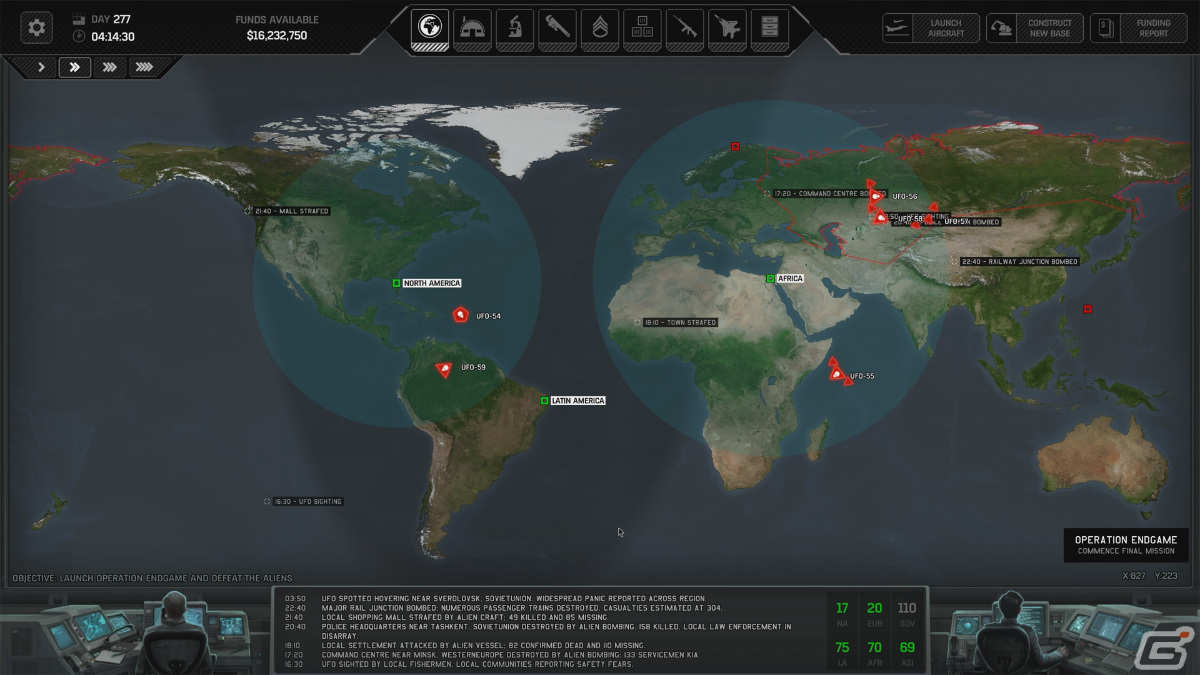Image resolution: width=1200 pixels, height=675 pixels.
Task: Click the SOV funding value 110
Action: 906,609
